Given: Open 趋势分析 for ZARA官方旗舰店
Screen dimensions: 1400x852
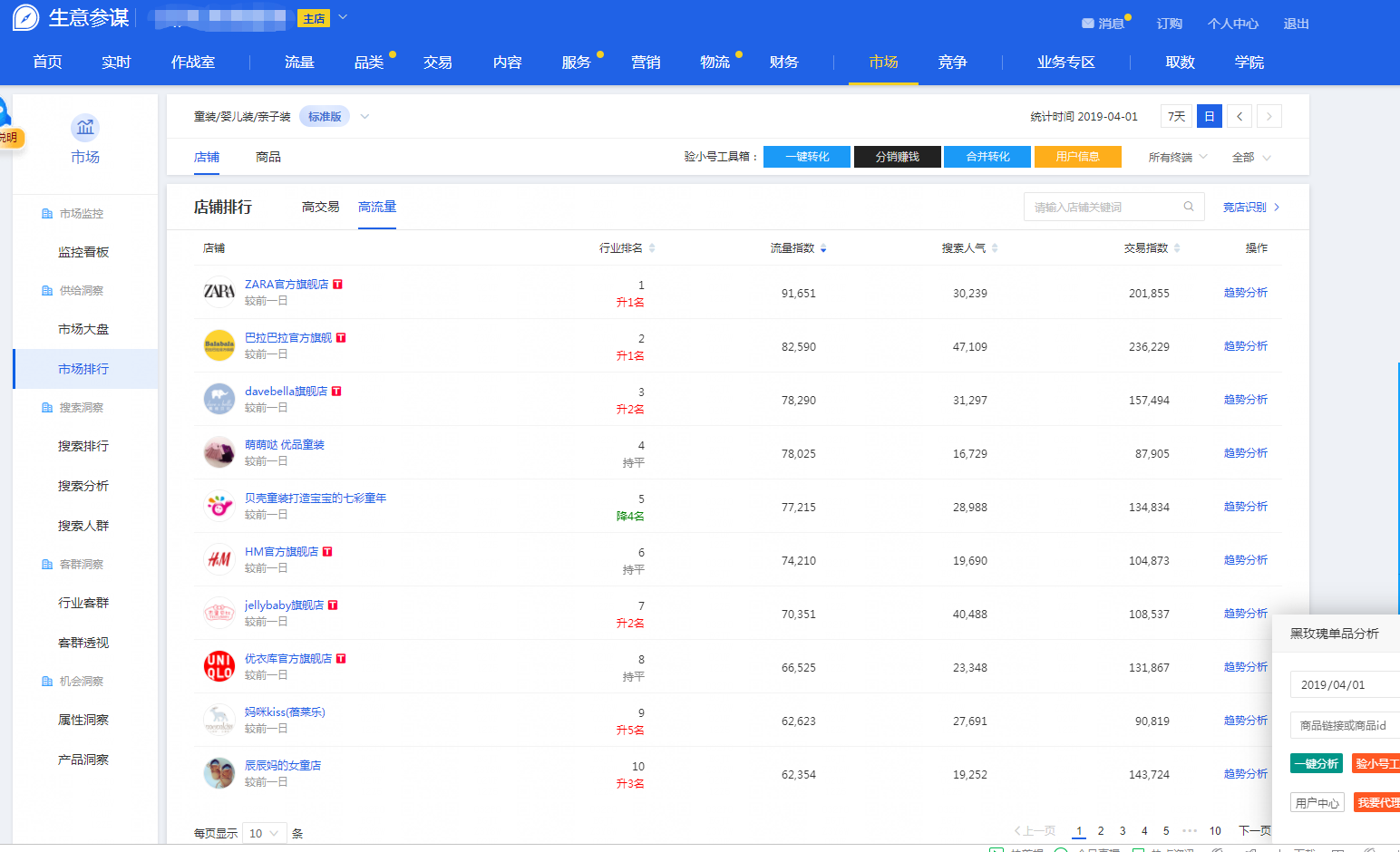Looking at the screenshot, I should (1246, 293).
